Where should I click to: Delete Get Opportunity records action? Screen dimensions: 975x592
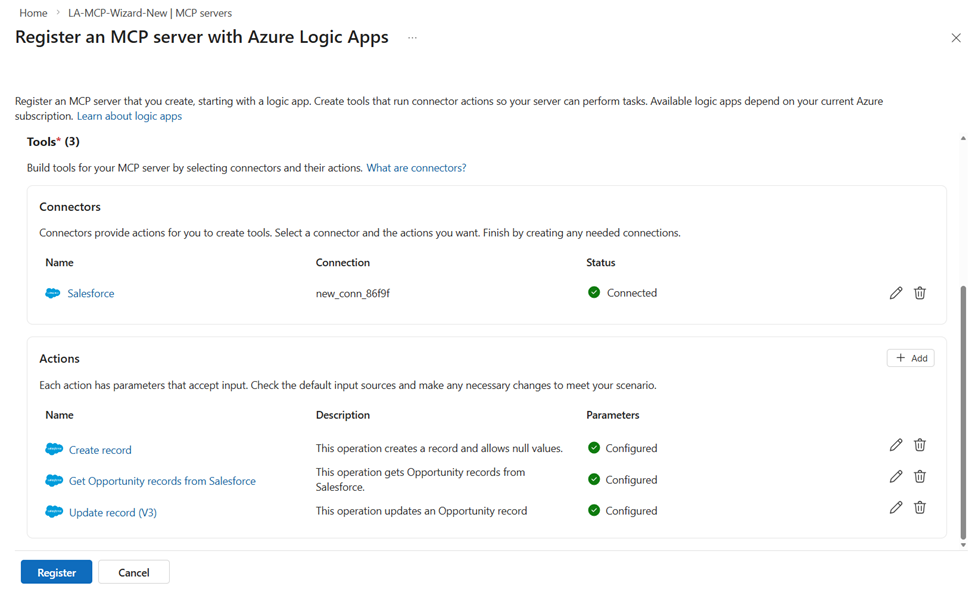point(920,477)
